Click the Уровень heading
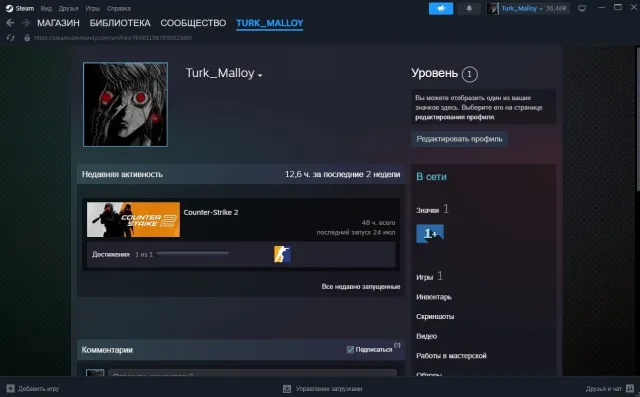The height and width of the screenshot is (397, 640). tap(434, 73)
